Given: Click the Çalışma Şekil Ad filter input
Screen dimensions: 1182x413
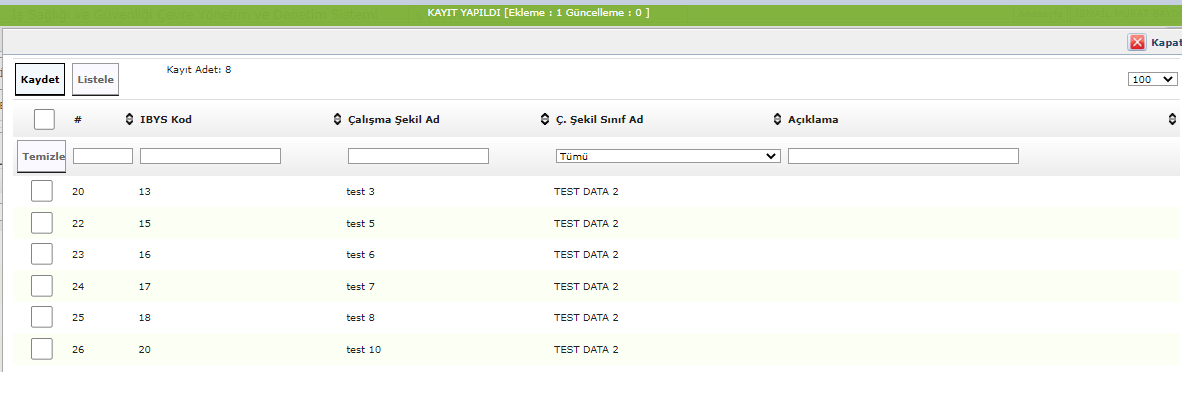Looking at the screenshot, I should (418, 156).
